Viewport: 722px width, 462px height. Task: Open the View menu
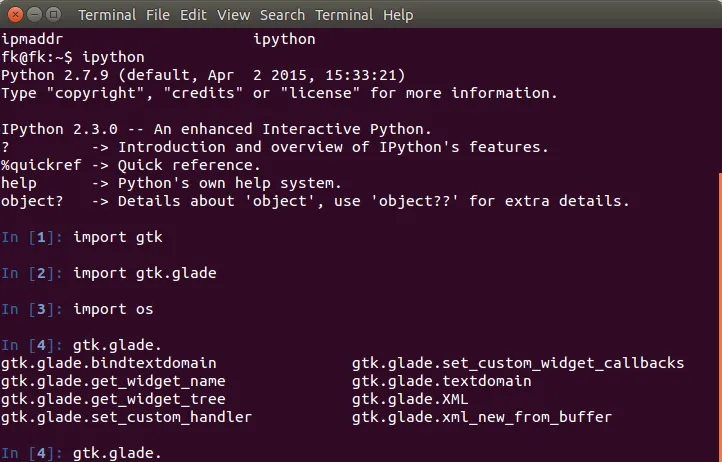[x=233, y=15]
